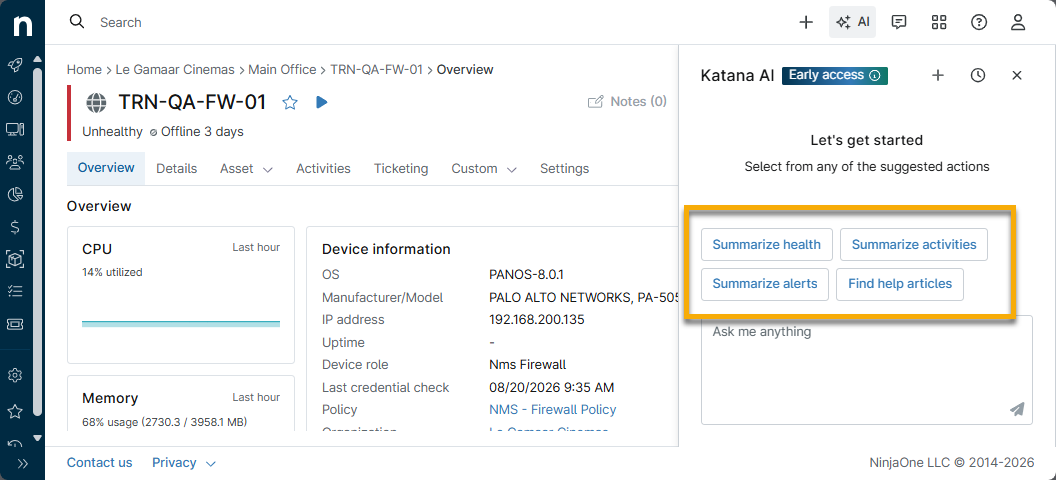Open the pie chart reporting sidebar icon
The image size is (1056, 480).
15,195
